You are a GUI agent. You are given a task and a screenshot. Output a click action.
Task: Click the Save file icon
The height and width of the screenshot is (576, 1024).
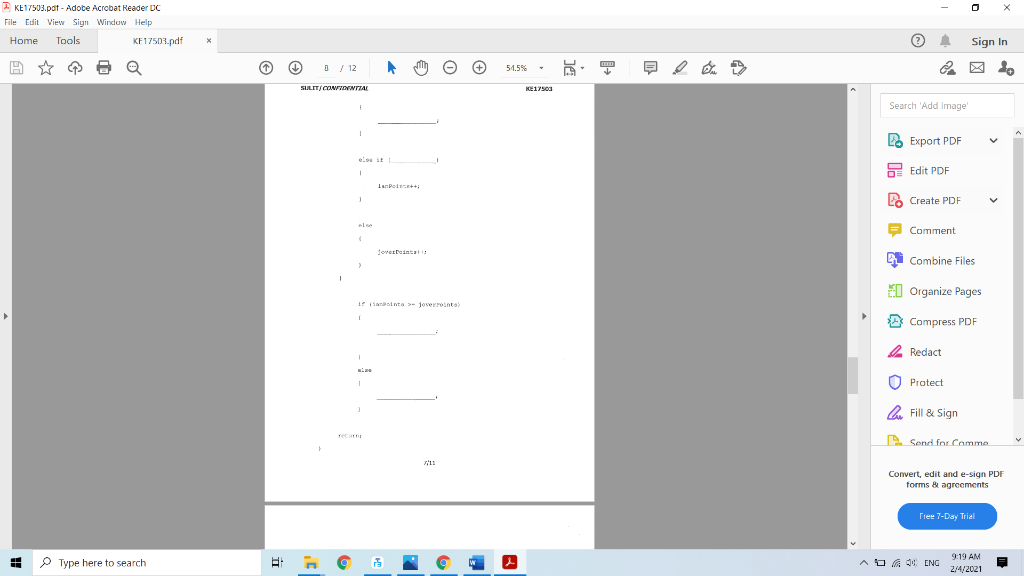(16, 68)
